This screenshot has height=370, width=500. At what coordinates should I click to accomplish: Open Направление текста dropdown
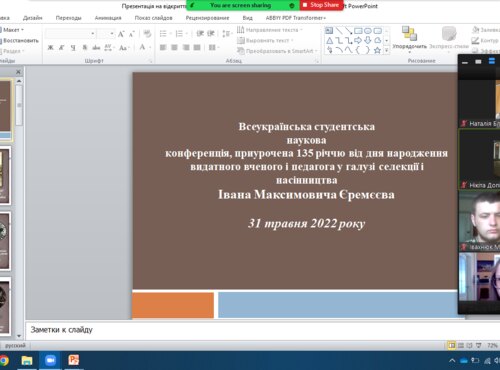pyautogui.click(x=270, y=30)
